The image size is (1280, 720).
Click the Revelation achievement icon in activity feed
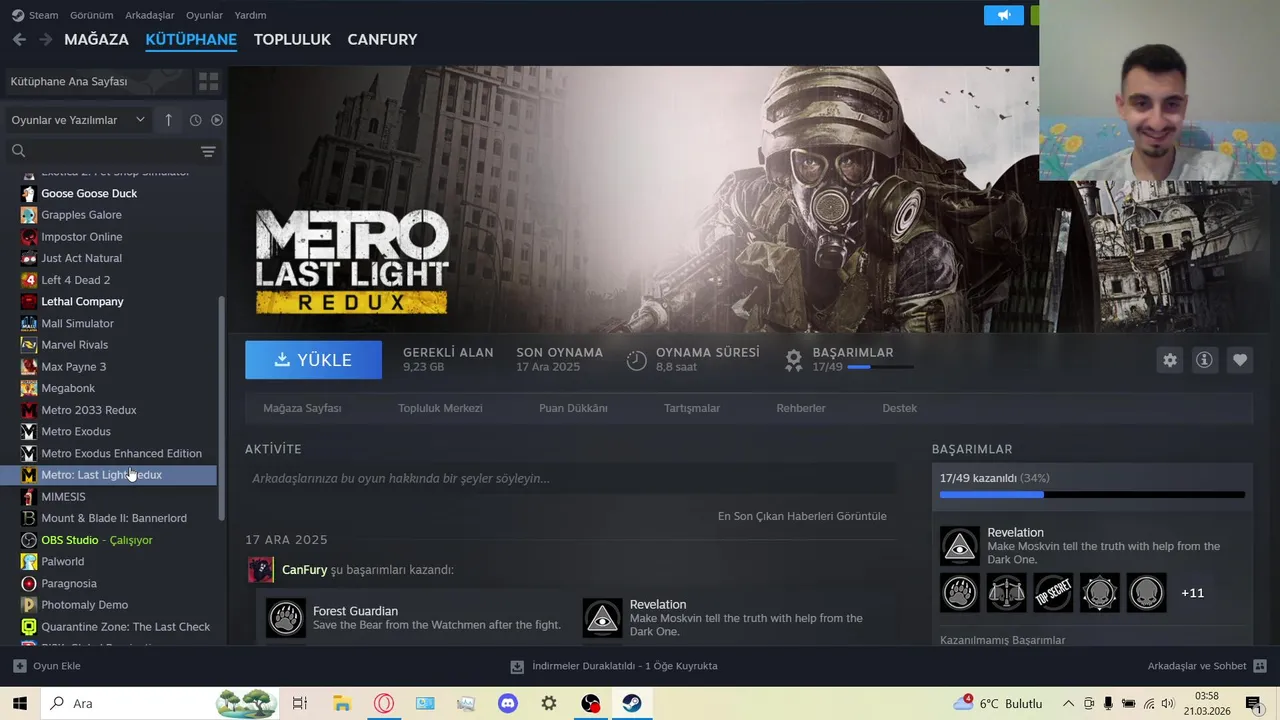click(x=602, y=618)
